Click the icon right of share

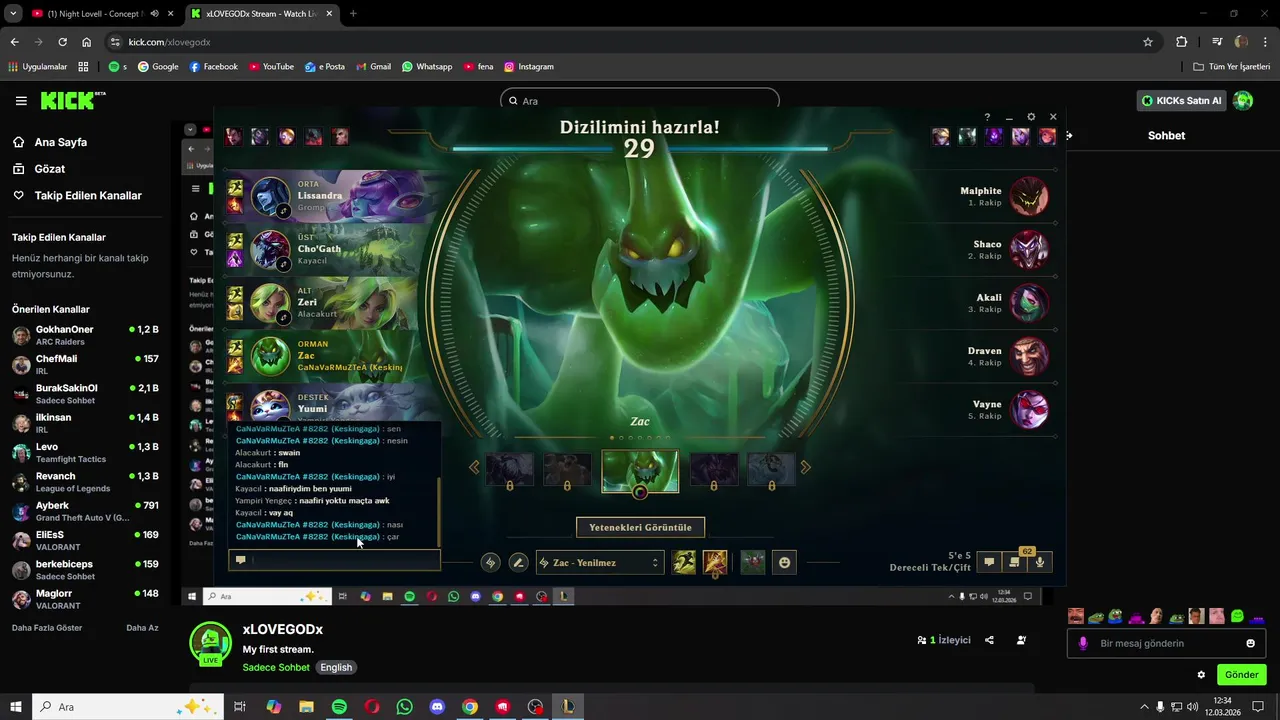[1021, 640]
